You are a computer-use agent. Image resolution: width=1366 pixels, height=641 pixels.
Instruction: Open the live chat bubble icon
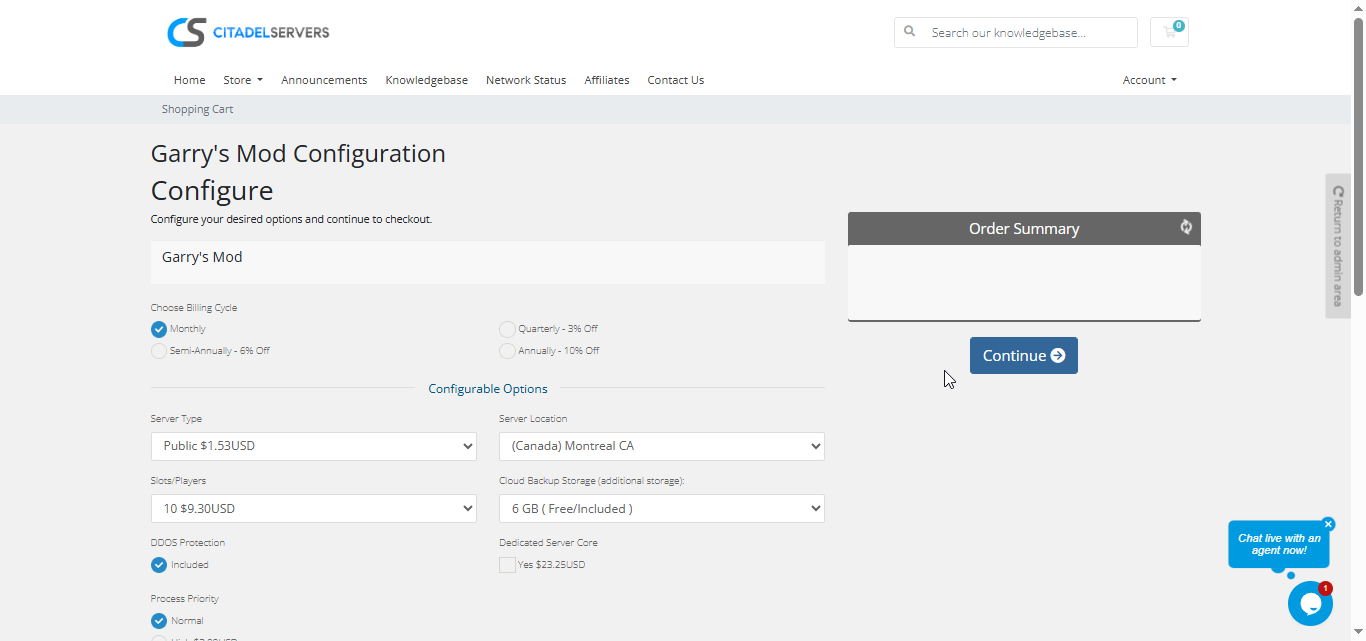1309,604
